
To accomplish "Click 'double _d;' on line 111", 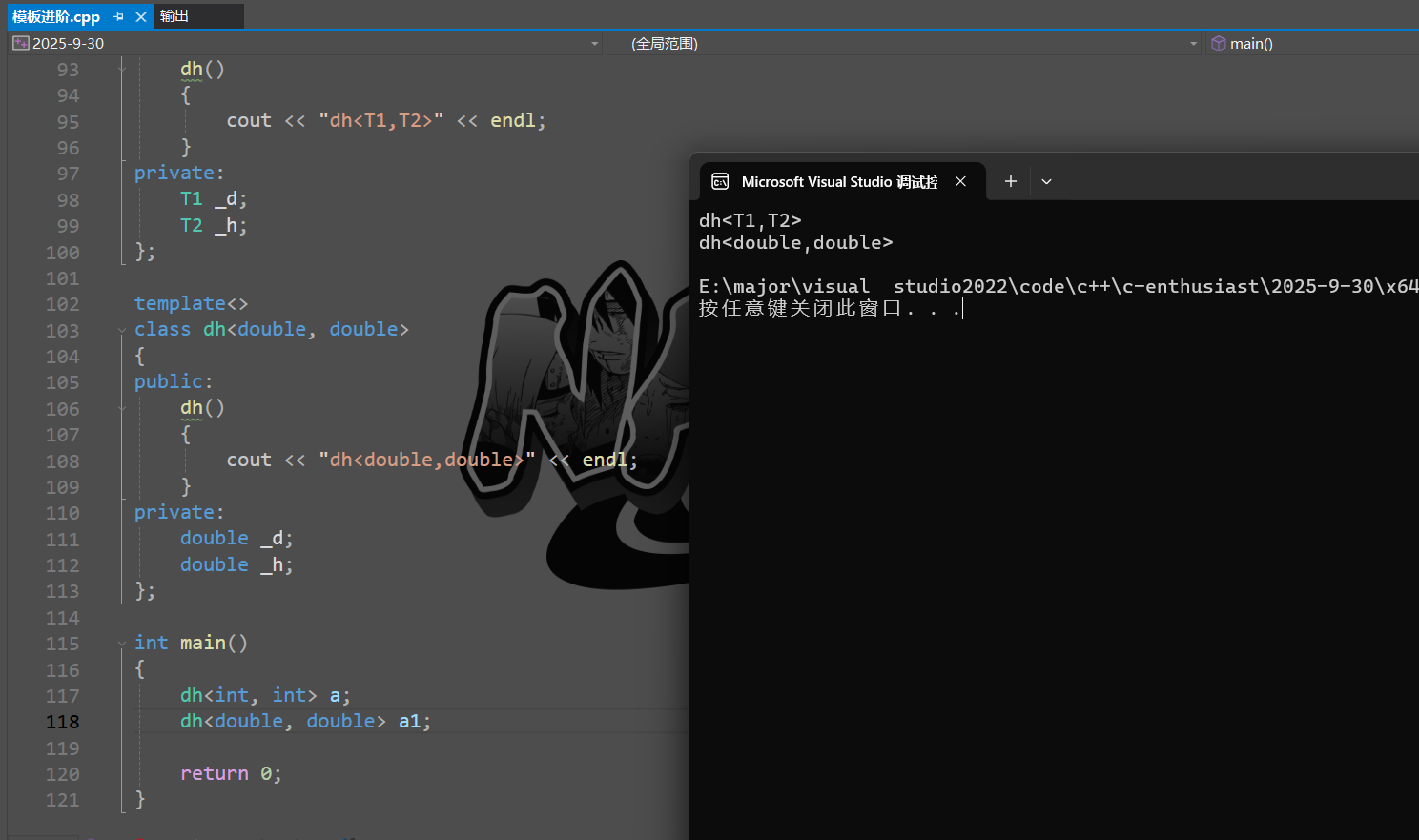I will 236,539.
